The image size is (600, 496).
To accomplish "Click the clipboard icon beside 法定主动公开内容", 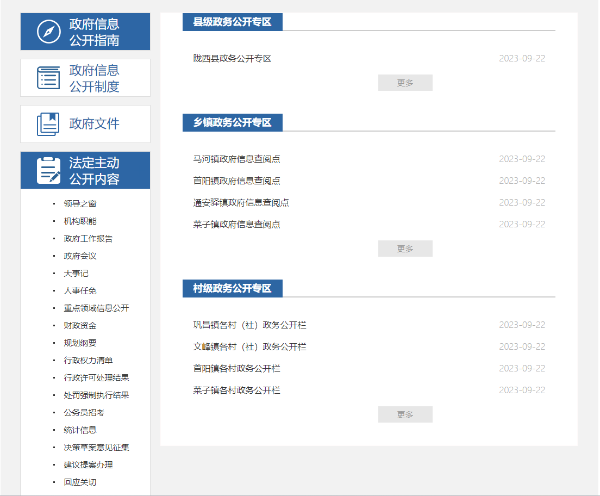I will coord(49,170).
